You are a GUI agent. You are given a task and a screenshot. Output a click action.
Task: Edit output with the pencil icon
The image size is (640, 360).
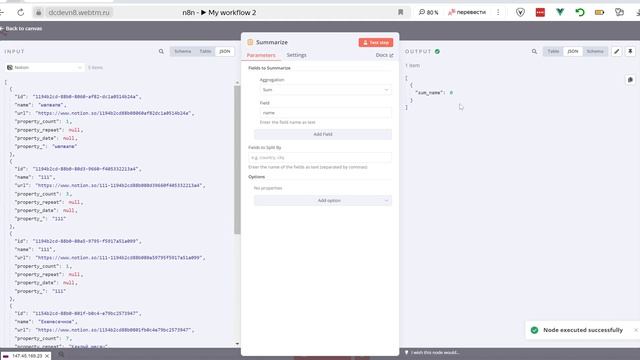click(617, 51)
